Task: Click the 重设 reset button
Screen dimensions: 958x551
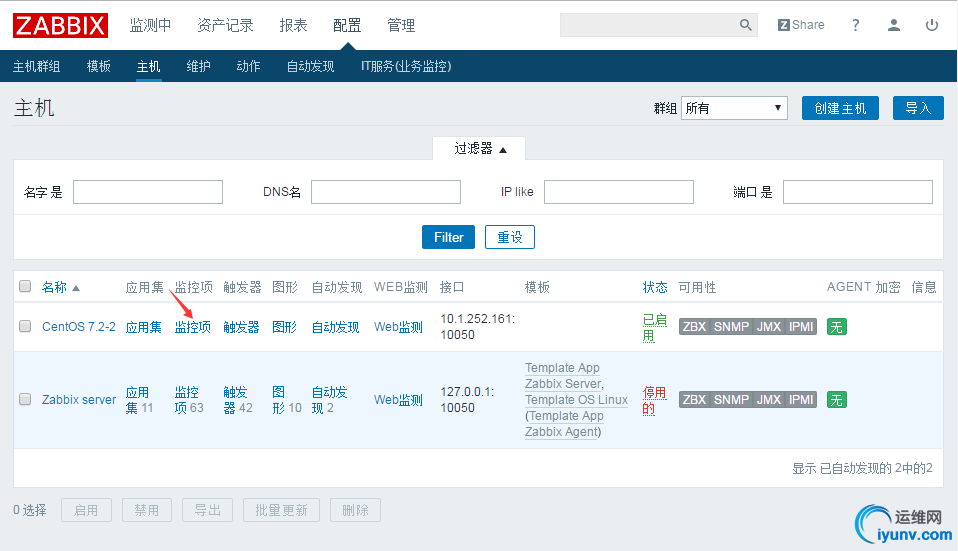Action: point(510,237)
